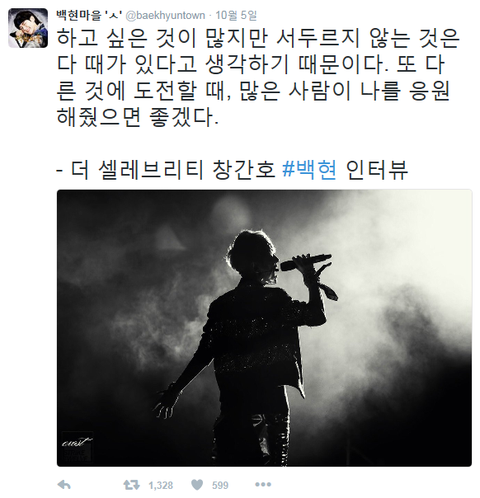Click the word 인터뷰 after the hashtag
Screen dimensions: 480x498
(x=377, y=170)
